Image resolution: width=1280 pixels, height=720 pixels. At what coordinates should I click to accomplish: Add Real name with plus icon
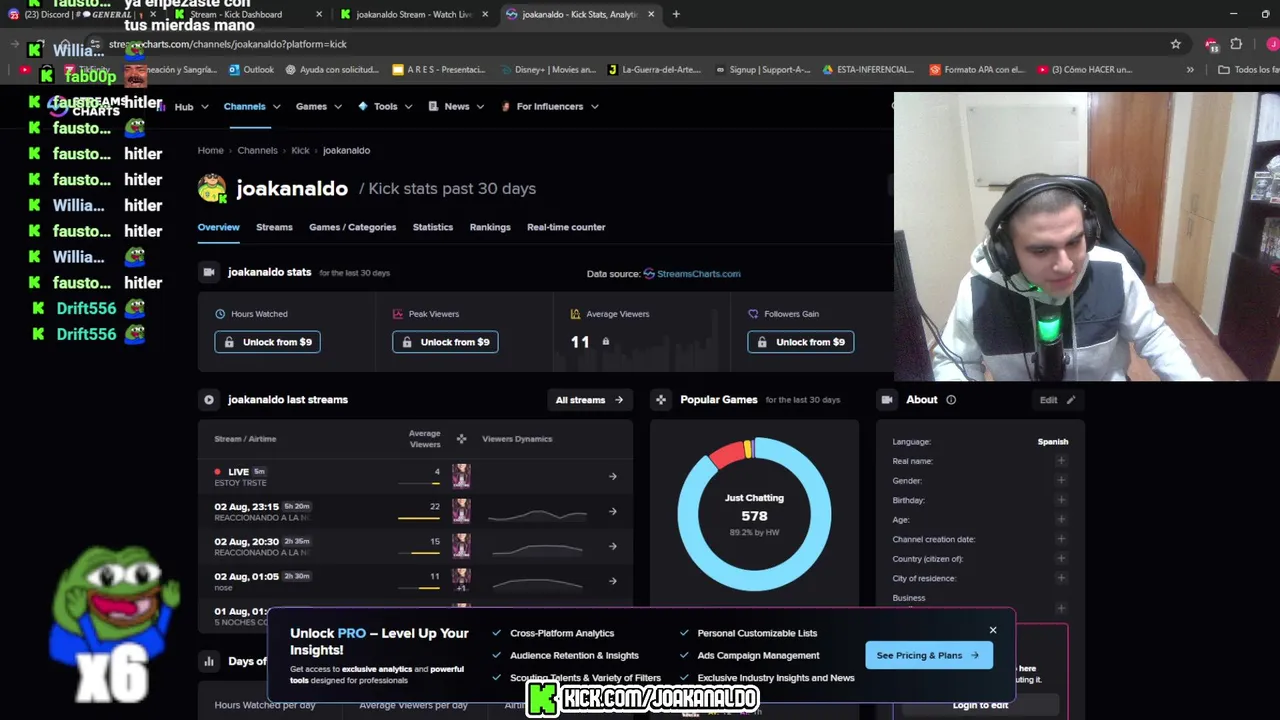click(x=1061, y=461)
